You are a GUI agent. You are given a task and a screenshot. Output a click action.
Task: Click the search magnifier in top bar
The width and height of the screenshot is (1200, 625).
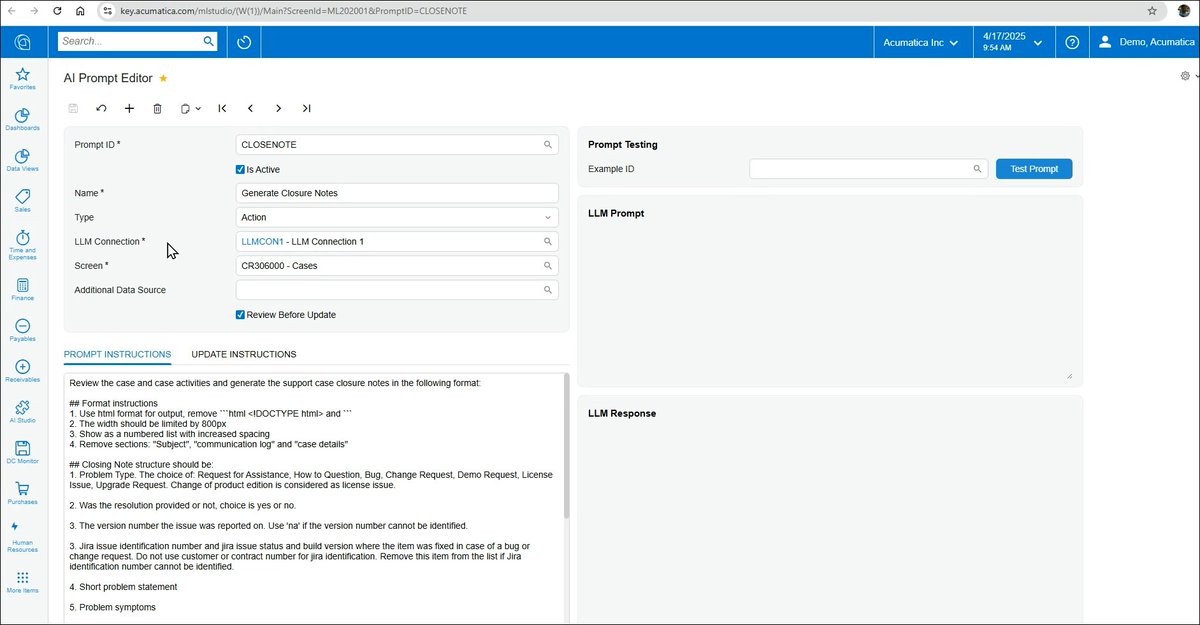click(208, 41)
